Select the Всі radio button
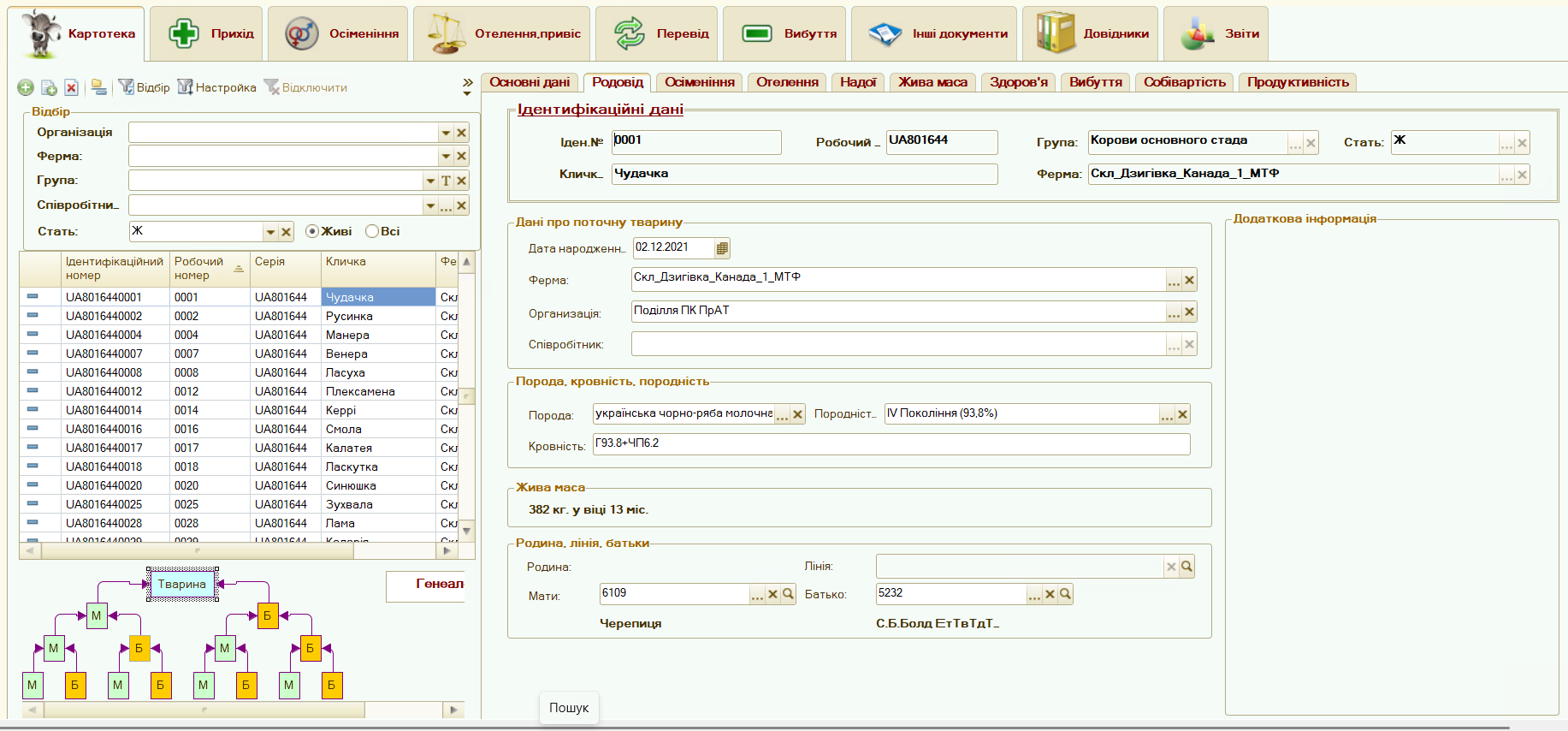The width and height of the screenshot is (1568, 731). tap(372, 231)
